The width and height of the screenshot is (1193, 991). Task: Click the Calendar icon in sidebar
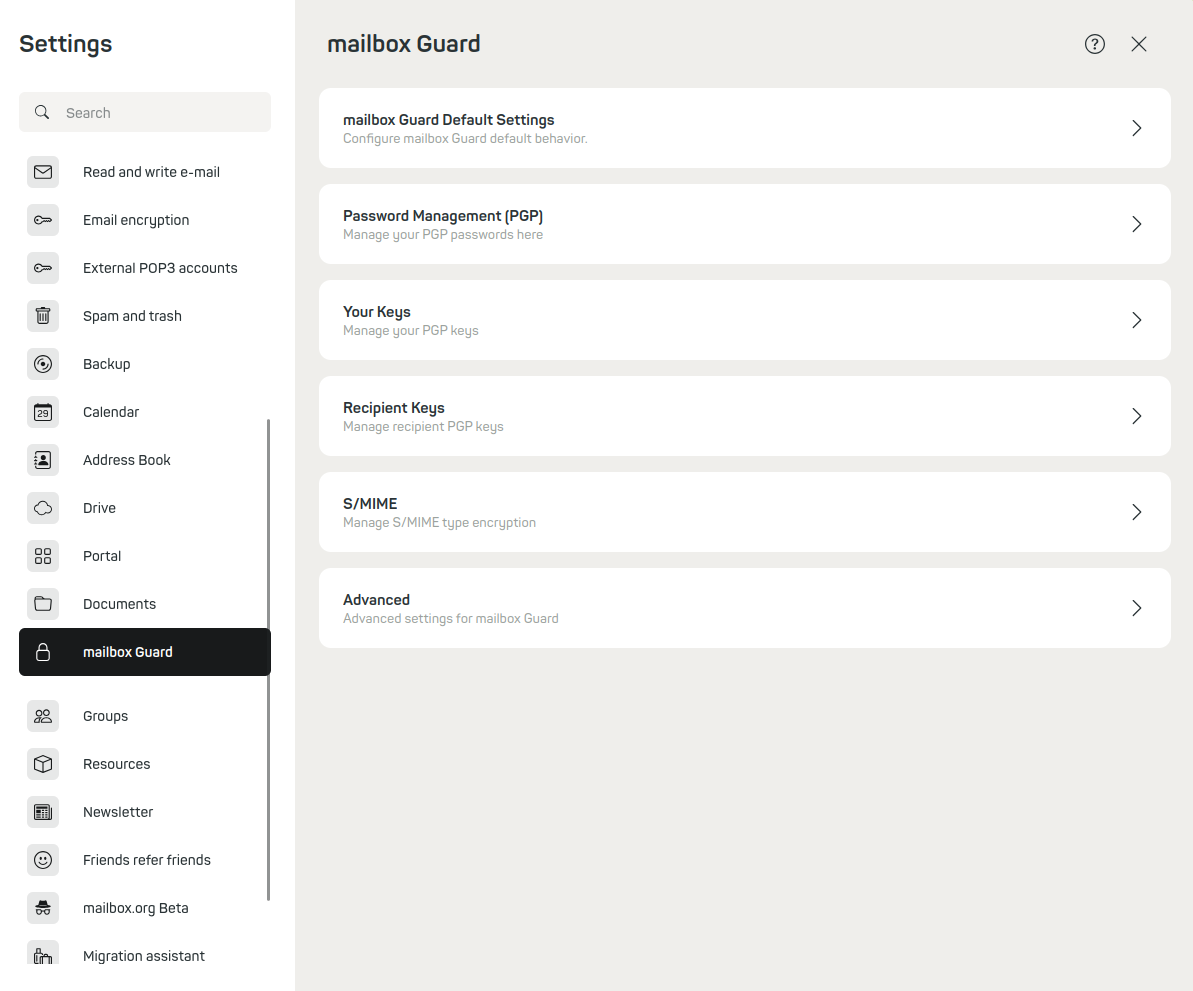click(43, 412)
